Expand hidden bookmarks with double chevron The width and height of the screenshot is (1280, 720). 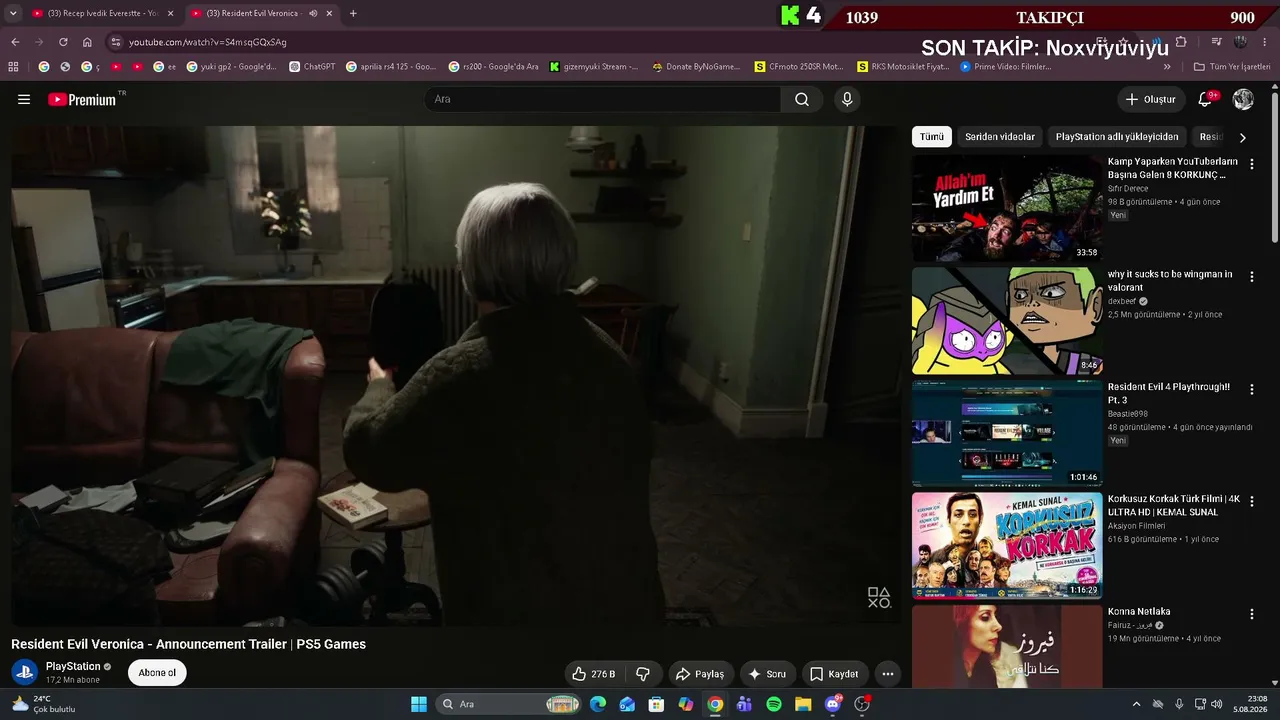click(1167, 67)
